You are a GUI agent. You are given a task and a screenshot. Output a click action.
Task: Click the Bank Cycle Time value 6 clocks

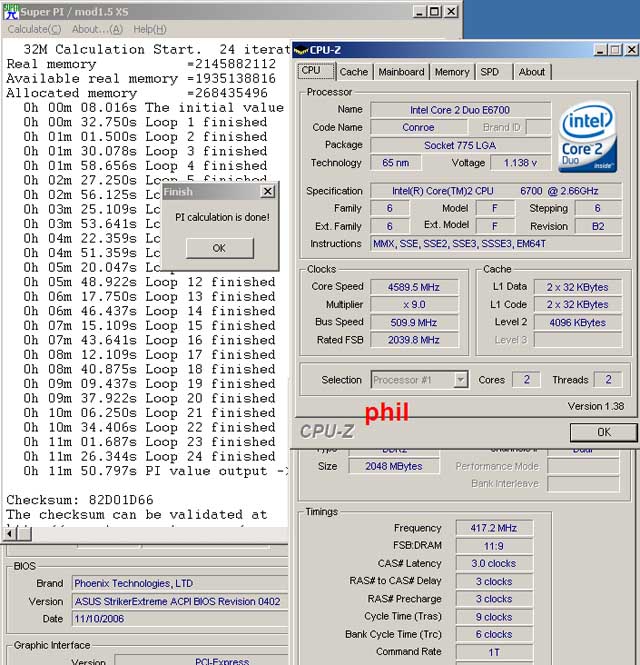tap(494, 634)
